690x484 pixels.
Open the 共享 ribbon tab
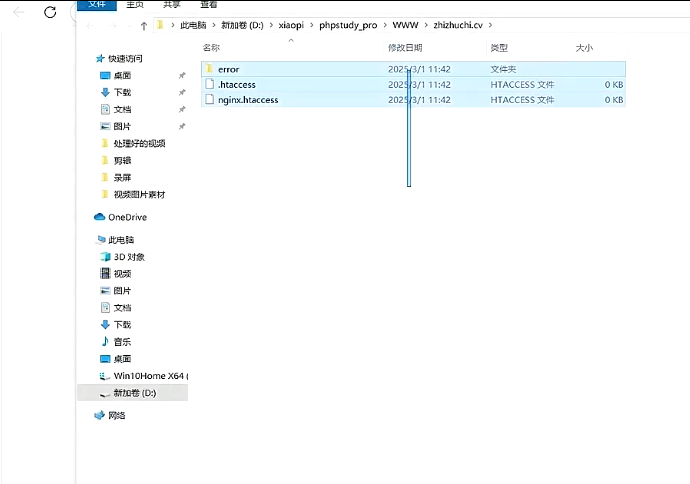[x=172, y=4]
